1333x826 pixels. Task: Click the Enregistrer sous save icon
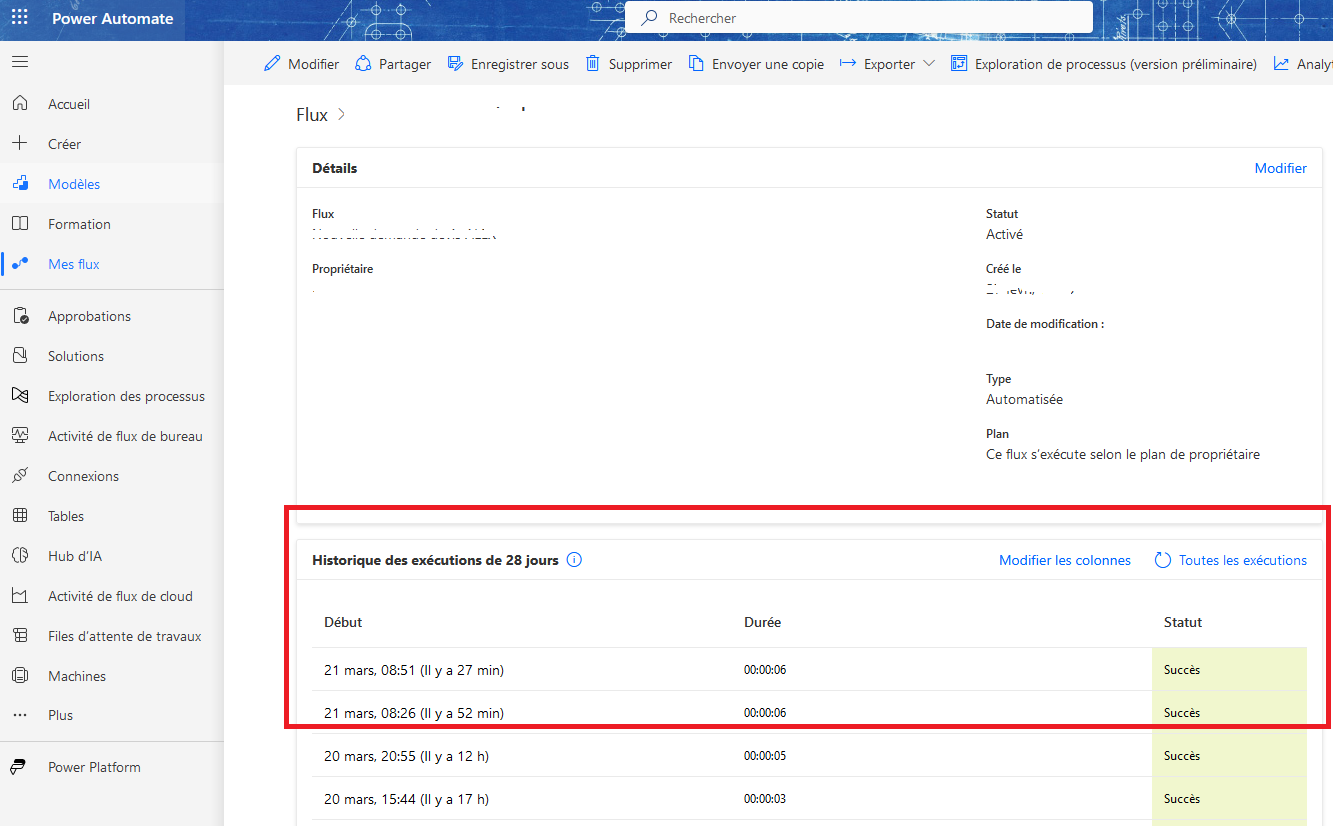click(x=455, y=64)
